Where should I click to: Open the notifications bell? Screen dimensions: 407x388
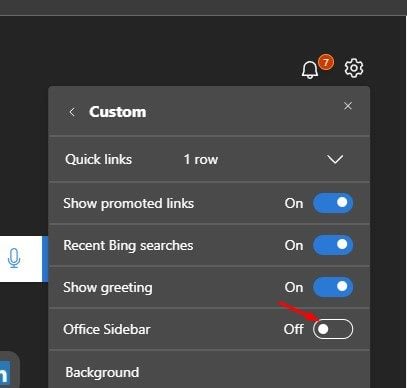[x=310, y=70]
